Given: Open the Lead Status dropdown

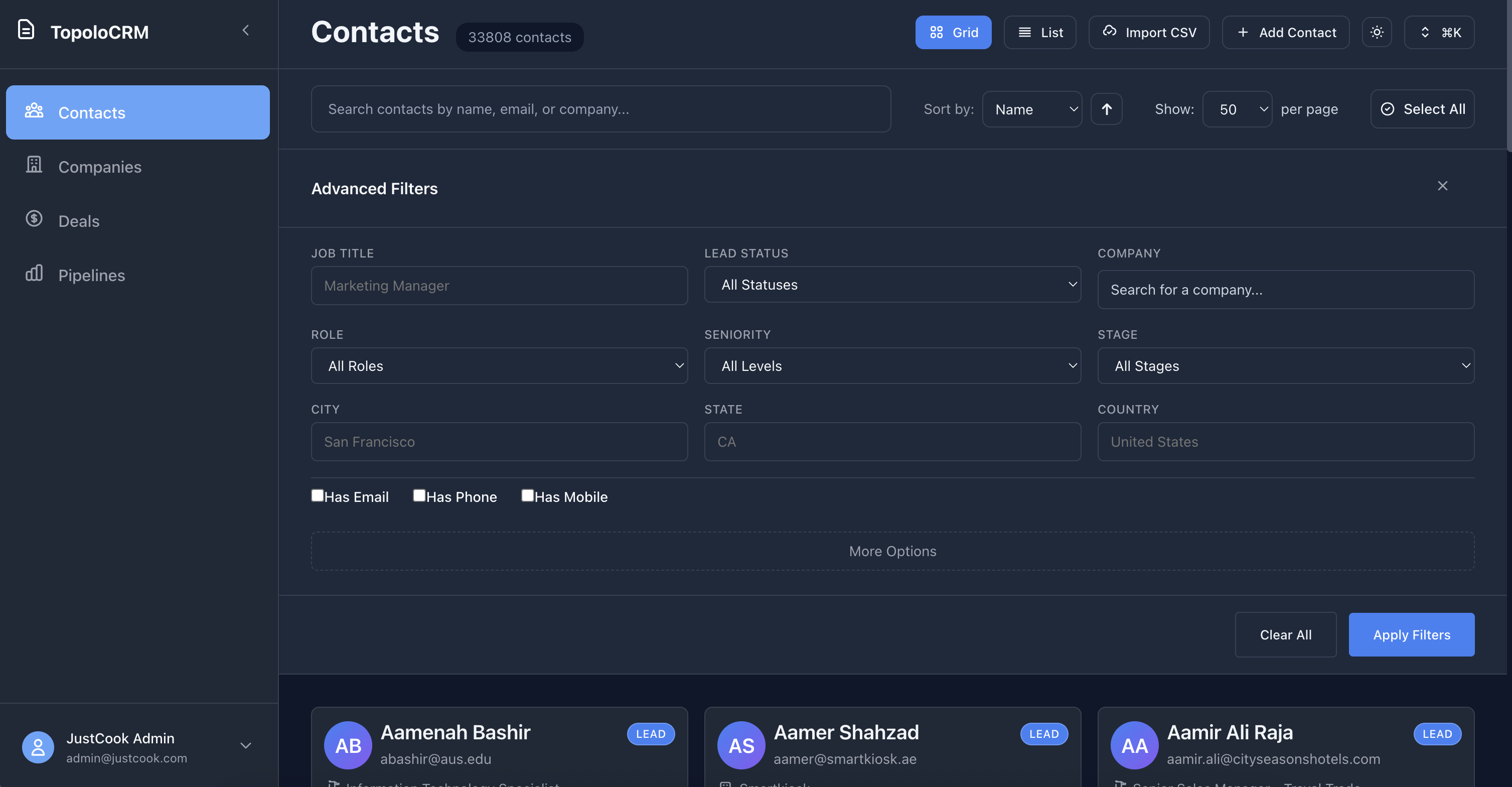Looking at the screenshot, I should pyautogui.click(x=892, y=284).
